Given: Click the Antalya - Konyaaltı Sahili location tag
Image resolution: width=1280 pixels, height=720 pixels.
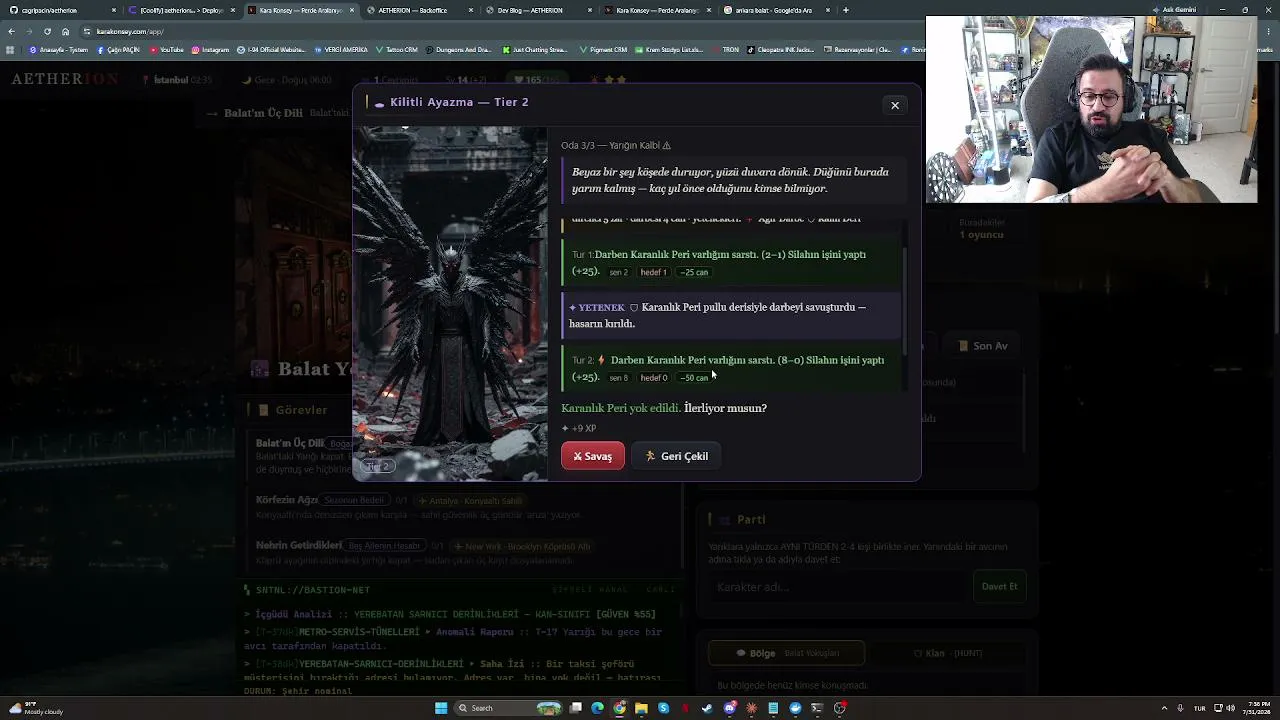Looking at the screenshot, I should point(470,500).
